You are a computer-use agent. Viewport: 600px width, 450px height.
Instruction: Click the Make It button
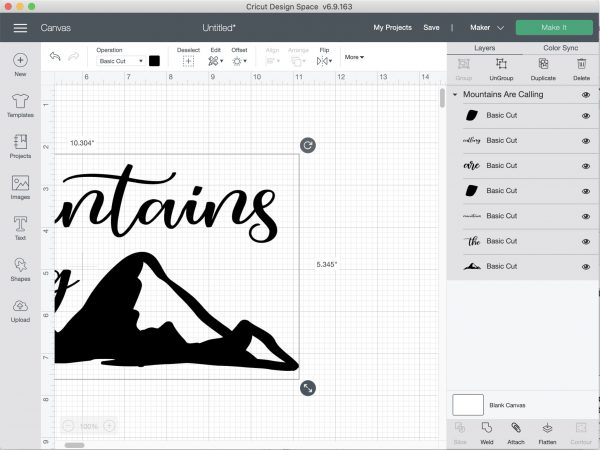click(x=554, y=28)
